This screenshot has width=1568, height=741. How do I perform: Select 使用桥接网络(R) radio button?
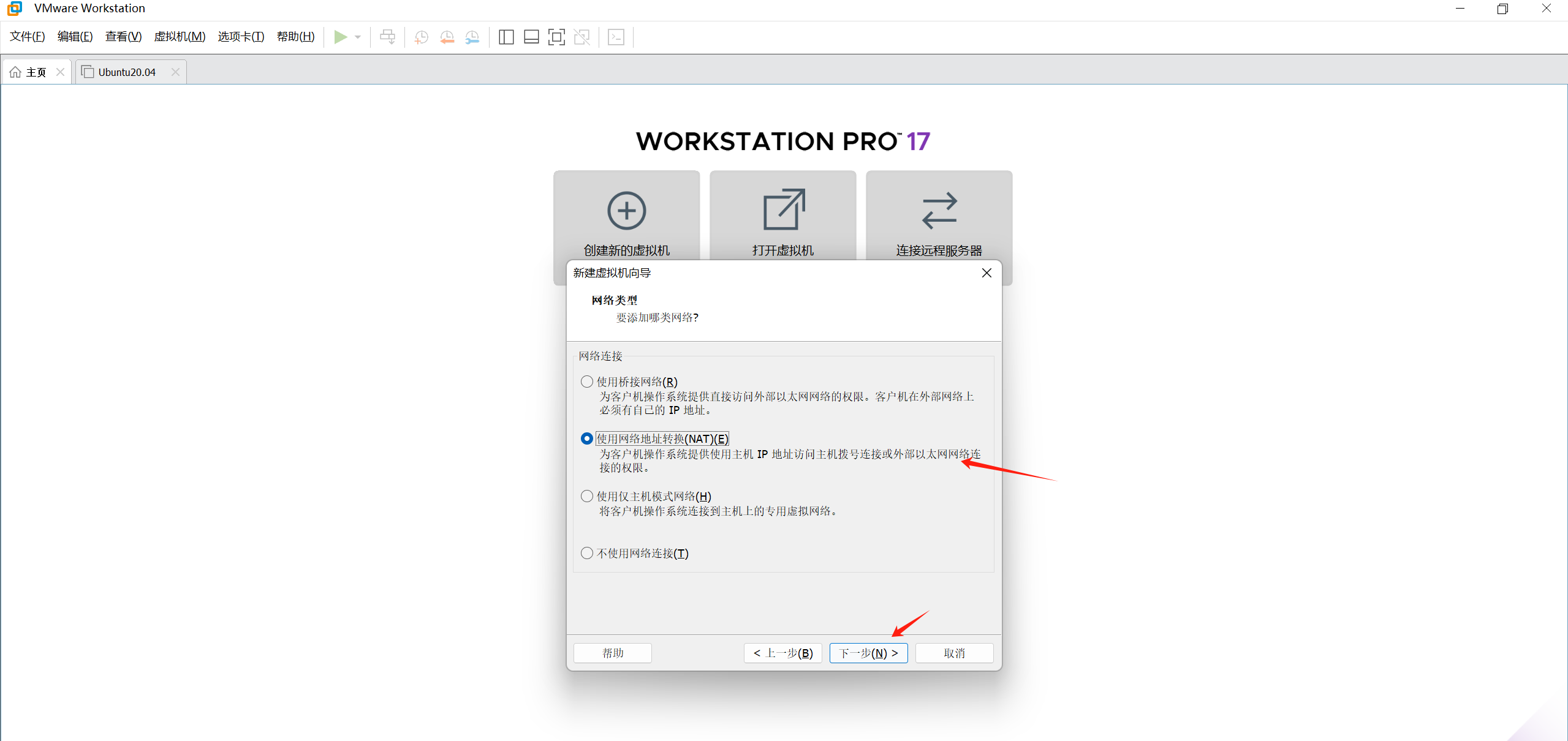586,382
